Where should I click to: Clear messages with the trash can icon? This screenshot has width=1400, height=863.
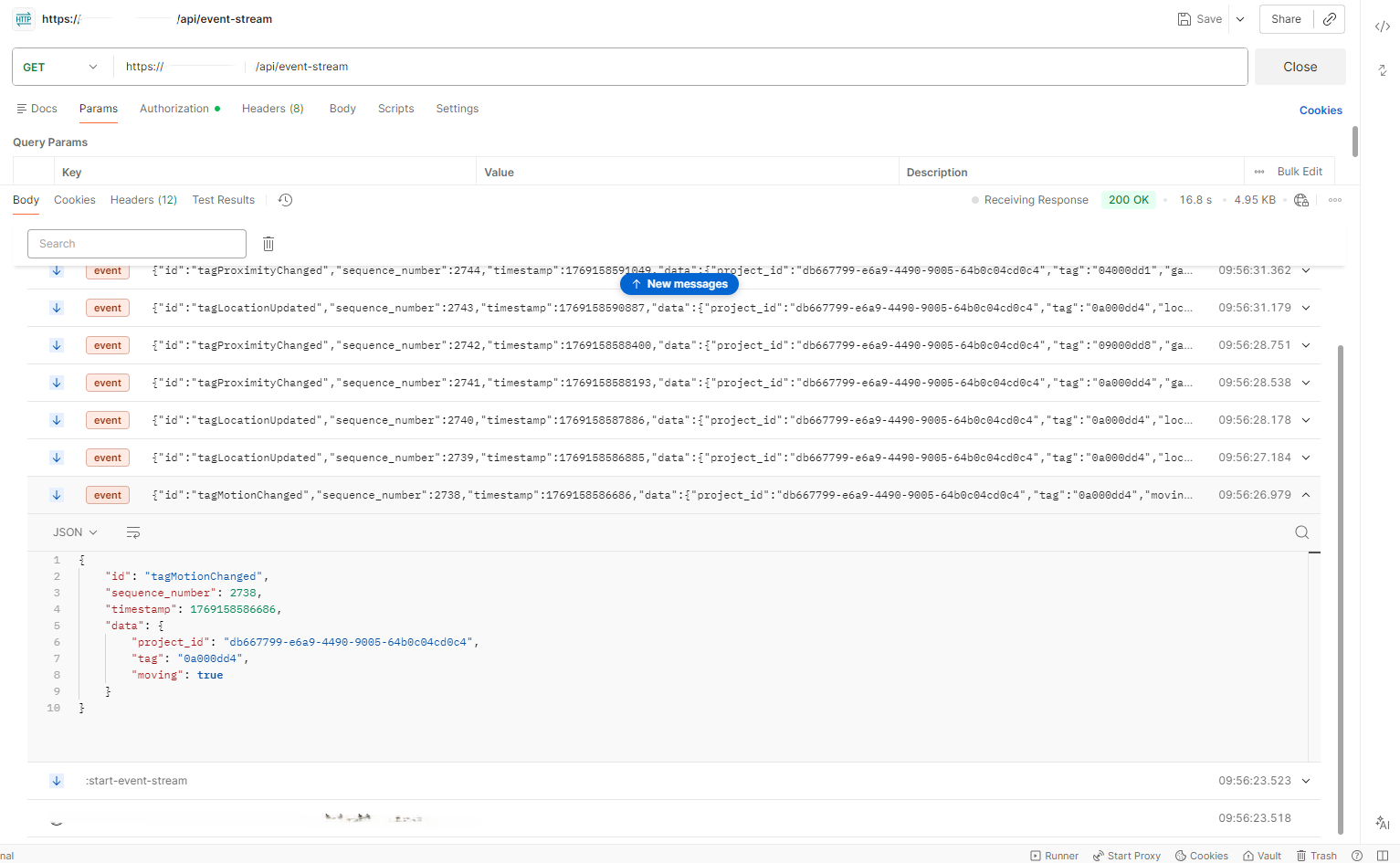coord(268,244)
